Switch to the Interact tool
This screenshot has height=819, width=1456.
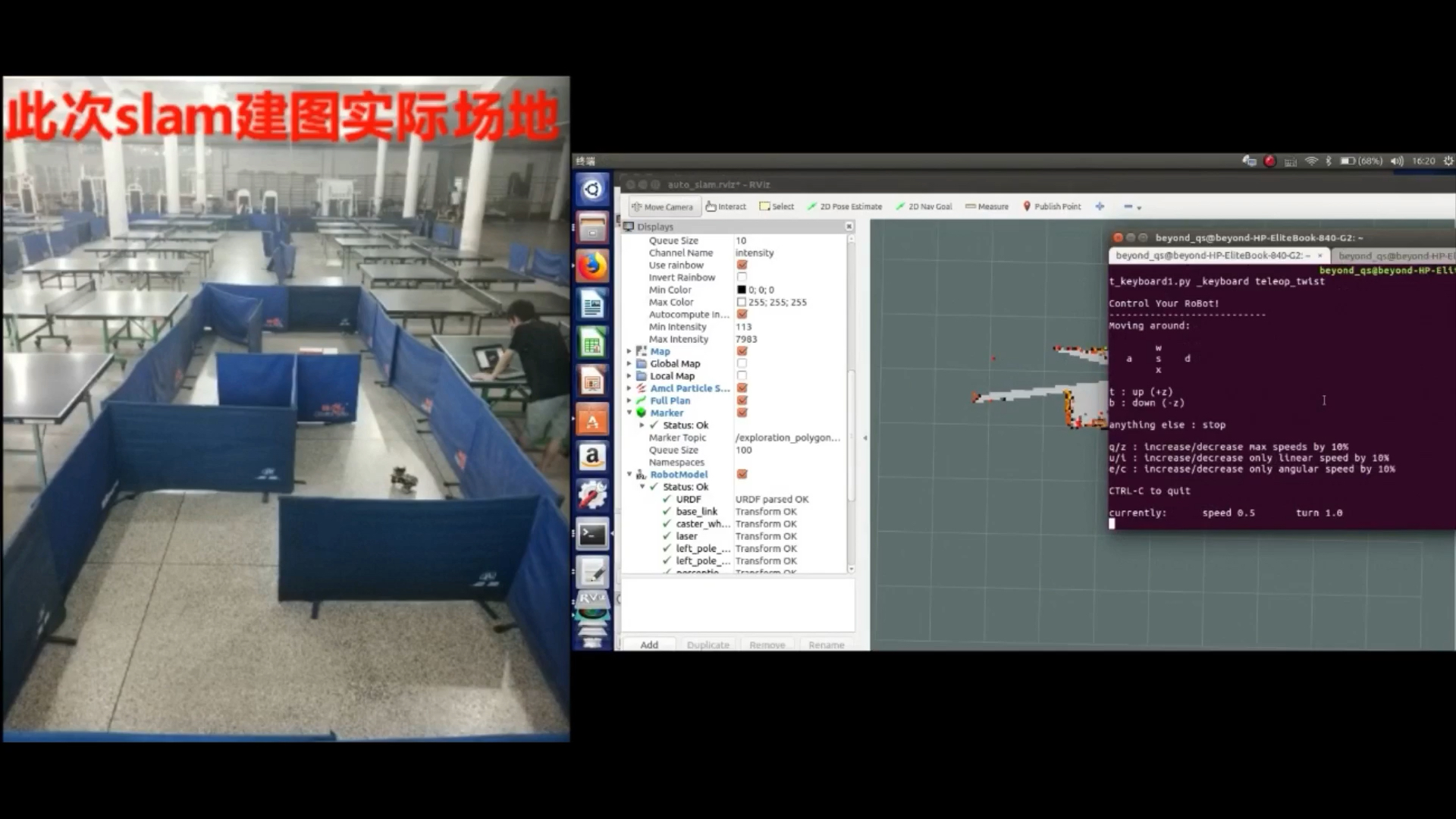(x=726, y=206)
